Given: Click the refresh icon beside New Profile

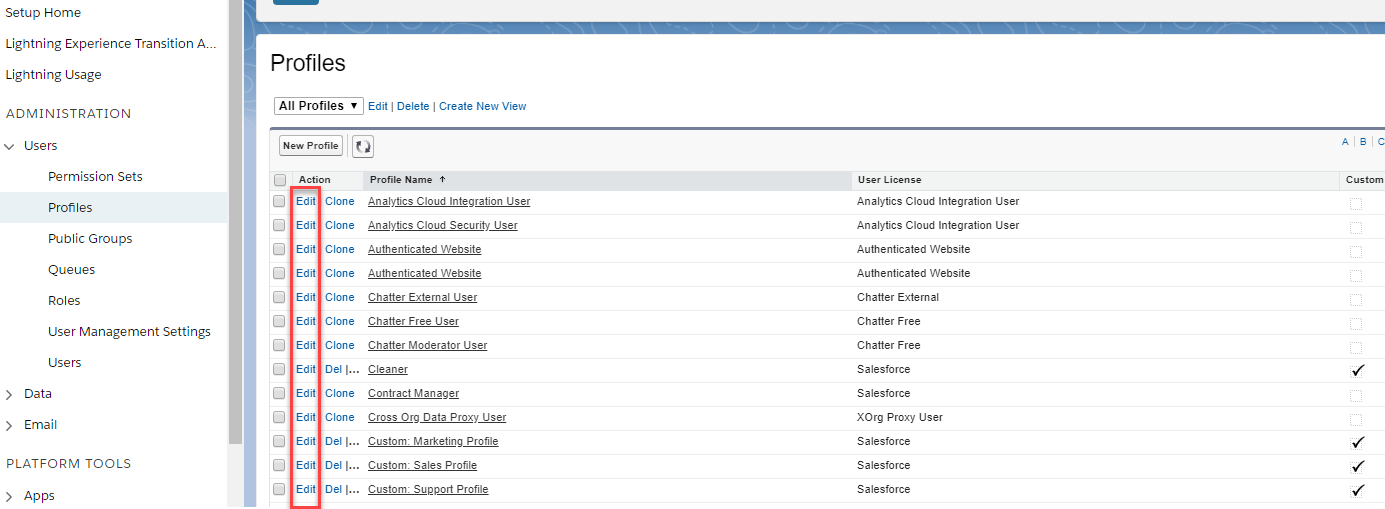Looking at the screenshot, I should pos(363,146).
